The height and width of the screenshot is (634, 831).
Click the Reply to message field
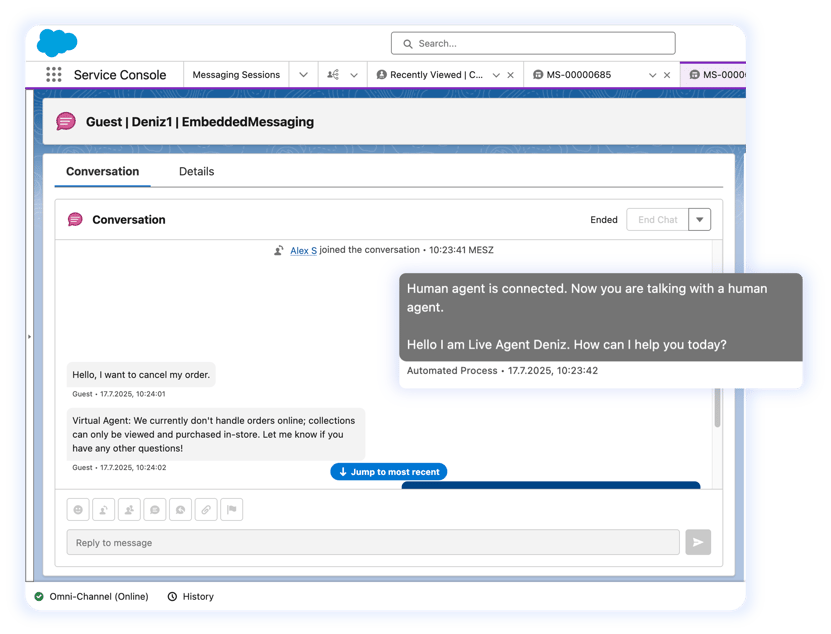coord(373,542)
